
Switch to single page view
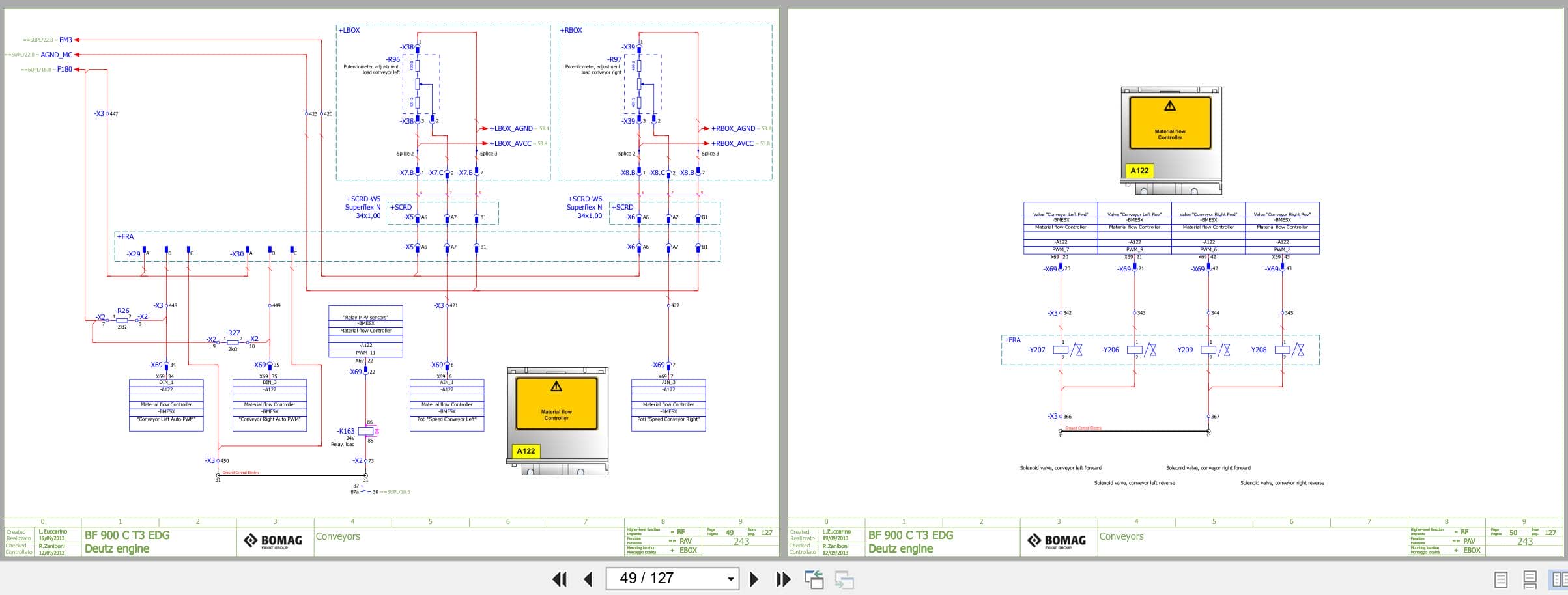[1500, 579]
